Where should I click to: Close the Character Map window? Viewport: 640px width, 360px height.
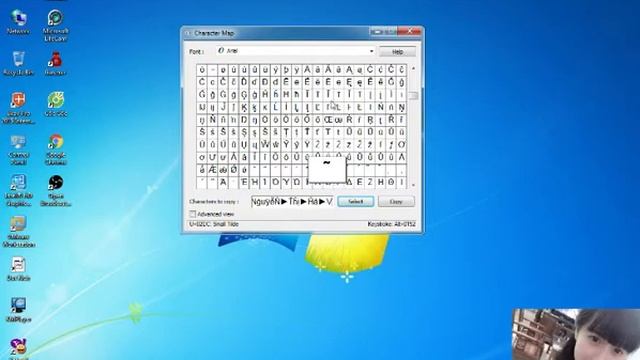click(409, 31)
